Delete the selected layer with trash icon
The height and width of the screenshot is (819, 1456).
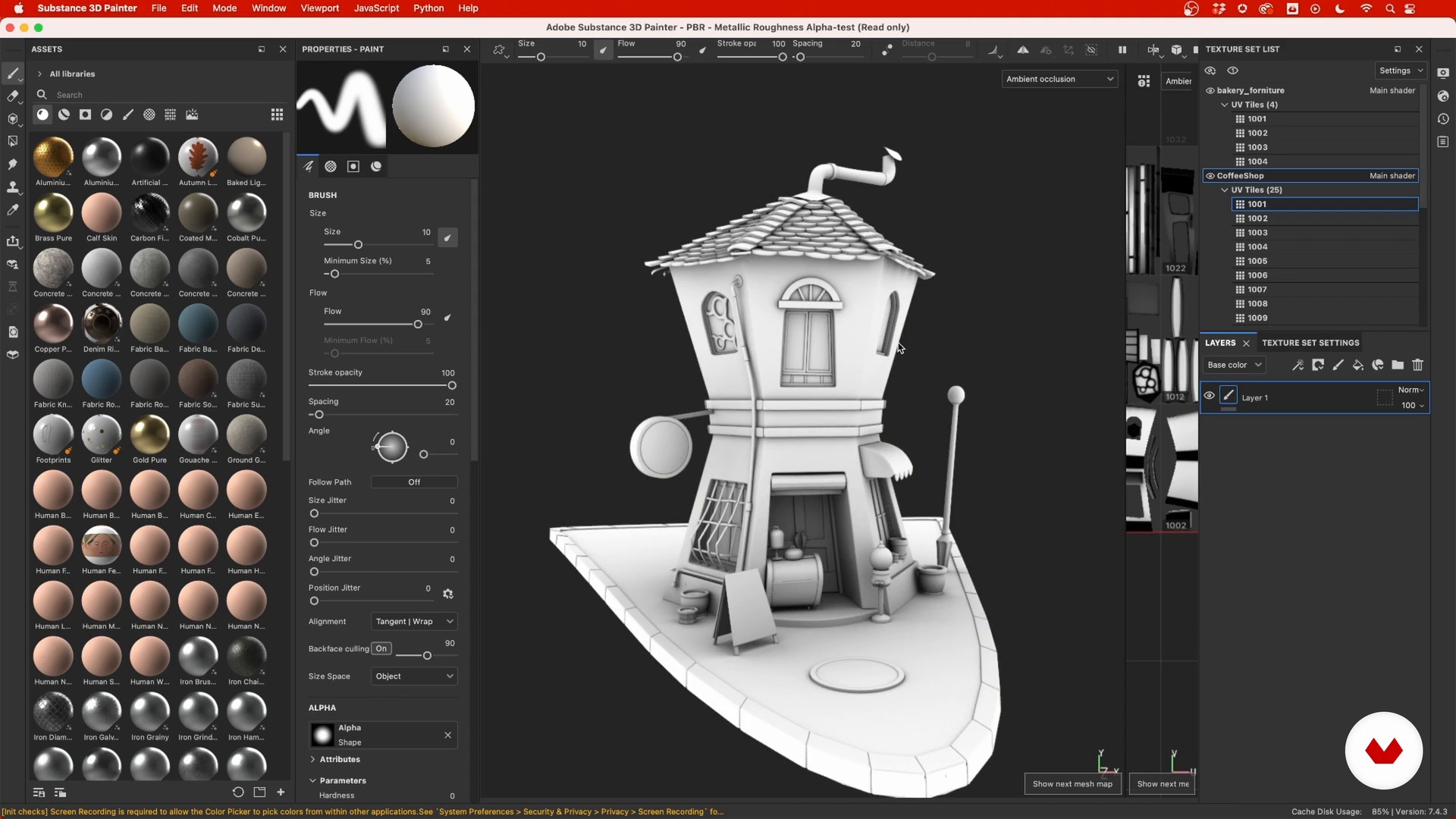pyautogui.click(x=1417, y=365)
